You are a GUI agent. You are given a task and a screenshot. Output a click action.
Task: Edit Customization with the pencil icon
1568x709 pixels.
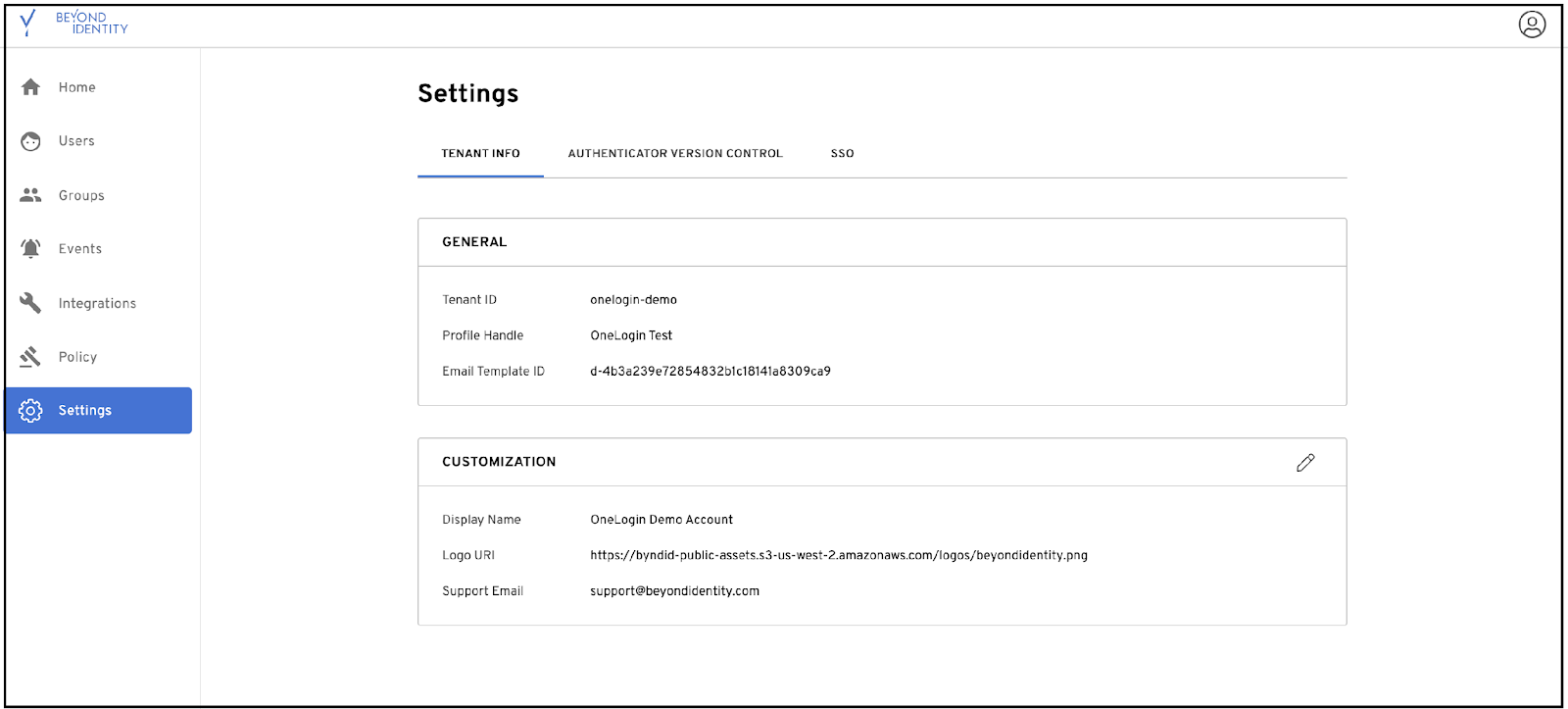[x=1305, y=463]
